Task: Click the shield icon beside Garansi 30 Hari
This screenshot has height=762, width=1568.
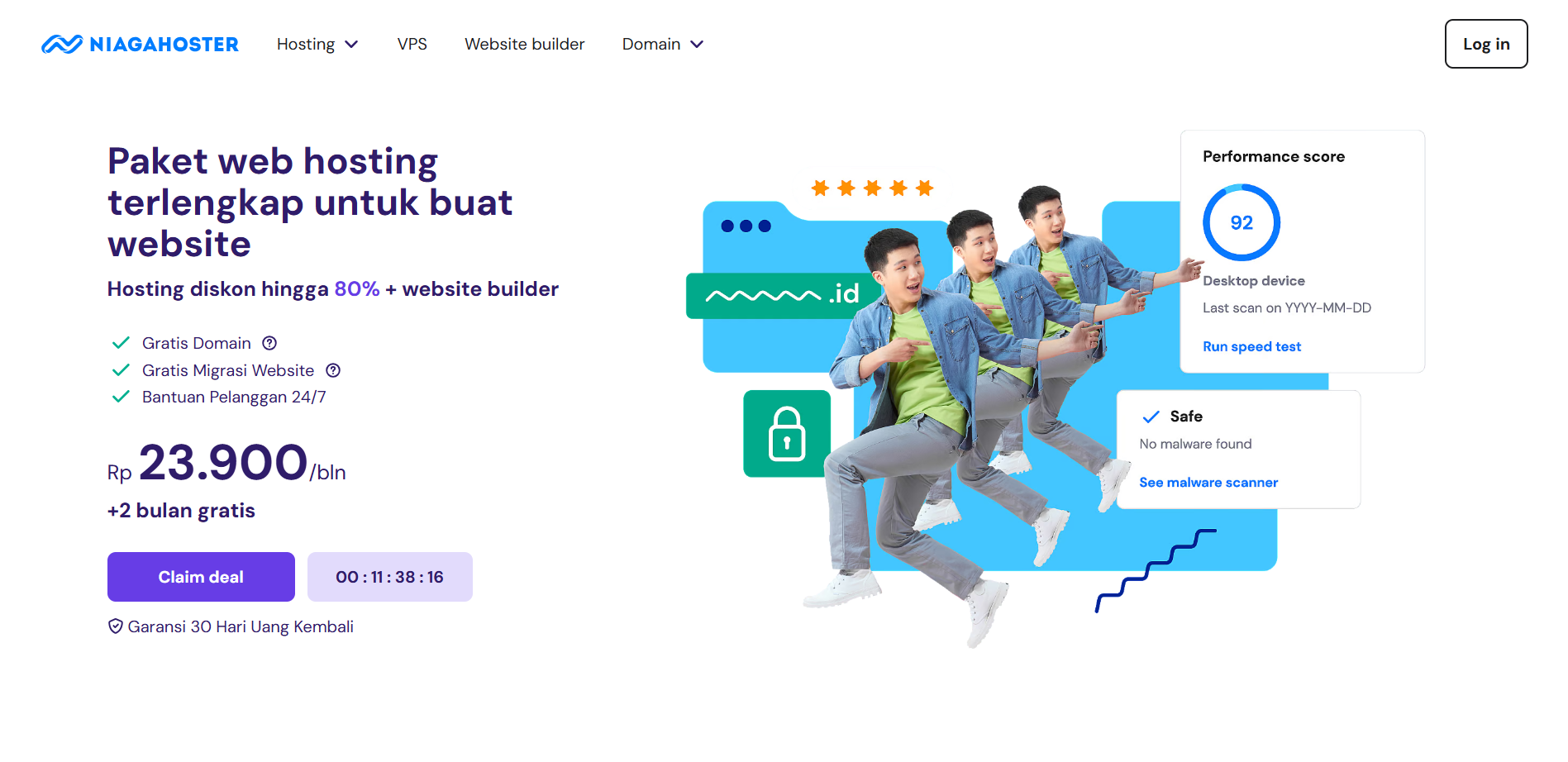Action: (x=115, y=626)
